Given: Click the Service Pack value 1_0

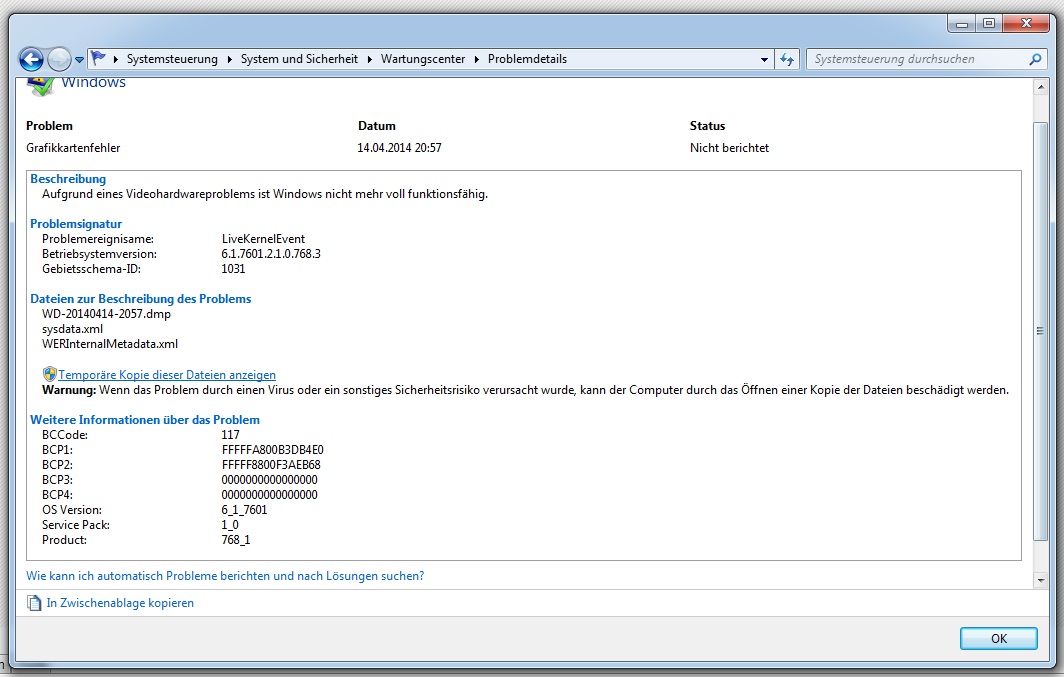Looking at the screenshot, I should click(x=230, y=524).
